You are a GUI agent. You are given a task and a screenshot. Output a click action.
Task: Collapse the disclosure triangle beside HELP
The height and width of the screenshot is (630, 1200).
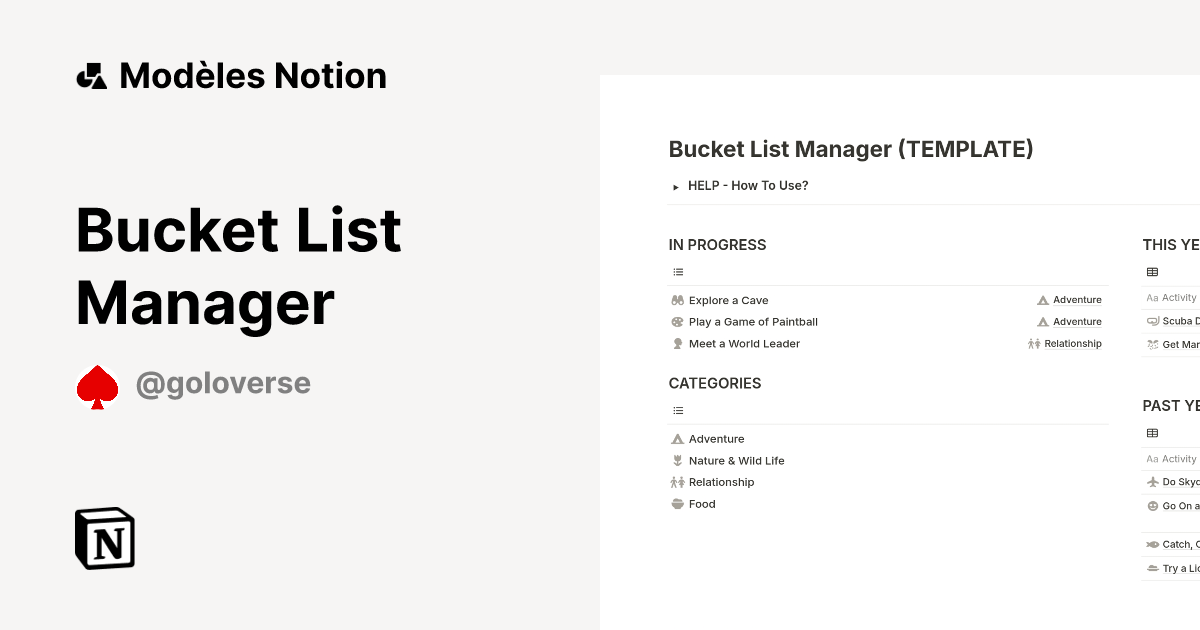tap(676, 186)
